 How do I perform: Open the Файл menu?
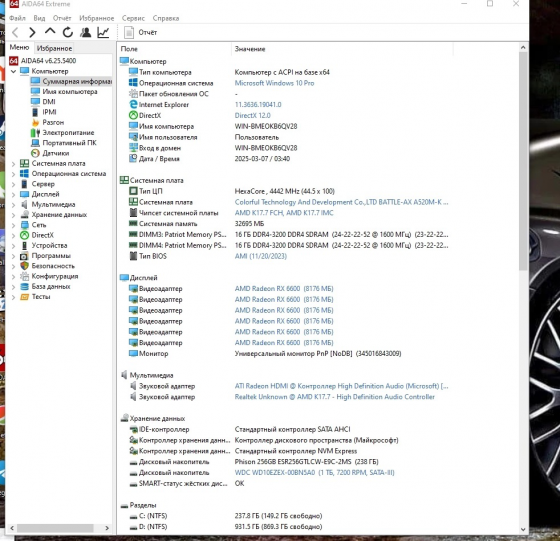tap(17, 18)
